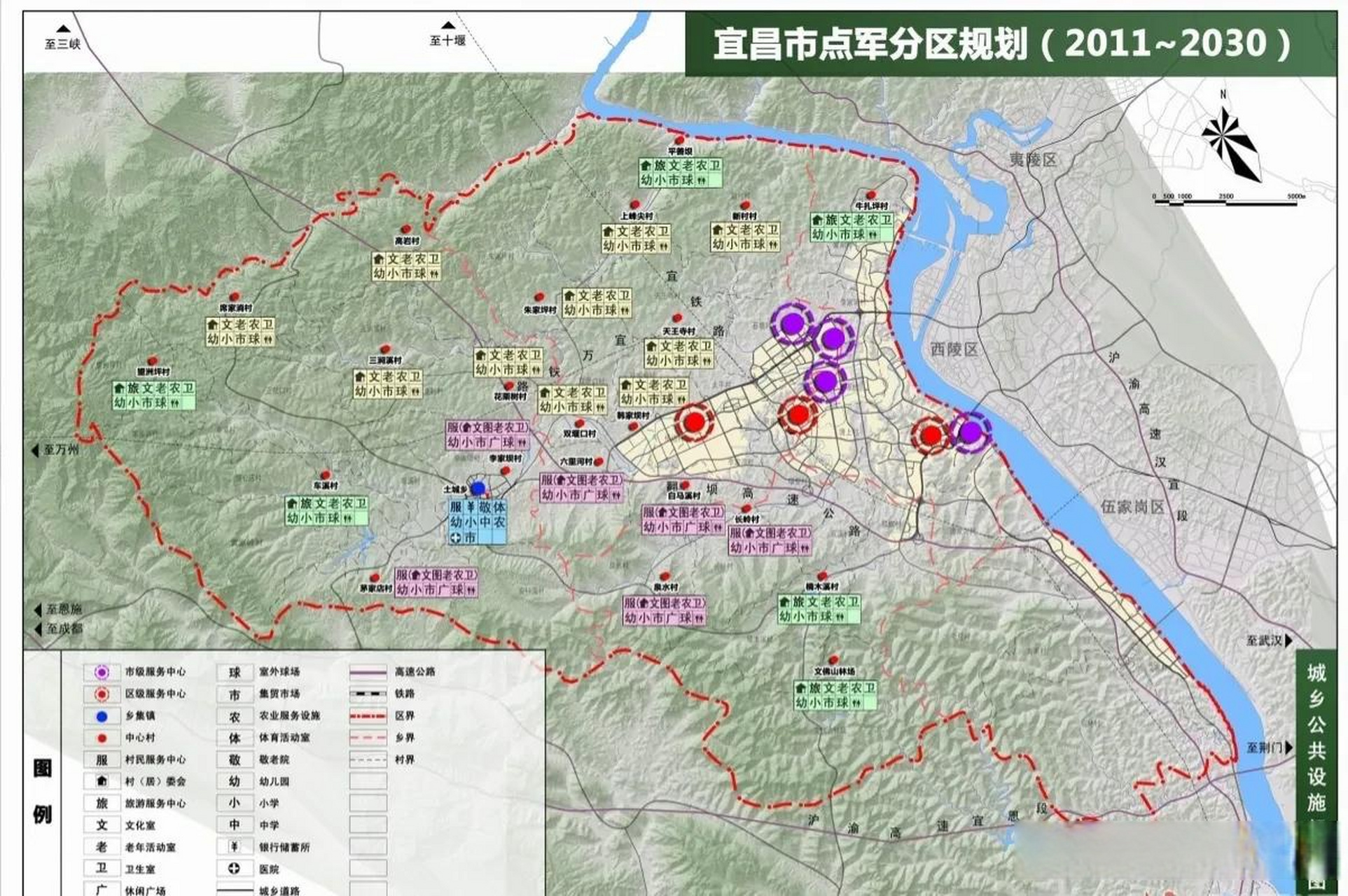Click the 至三峡 arrow at top left
Viewport: 1348px width, 896px height.
(x=62, y=31)
